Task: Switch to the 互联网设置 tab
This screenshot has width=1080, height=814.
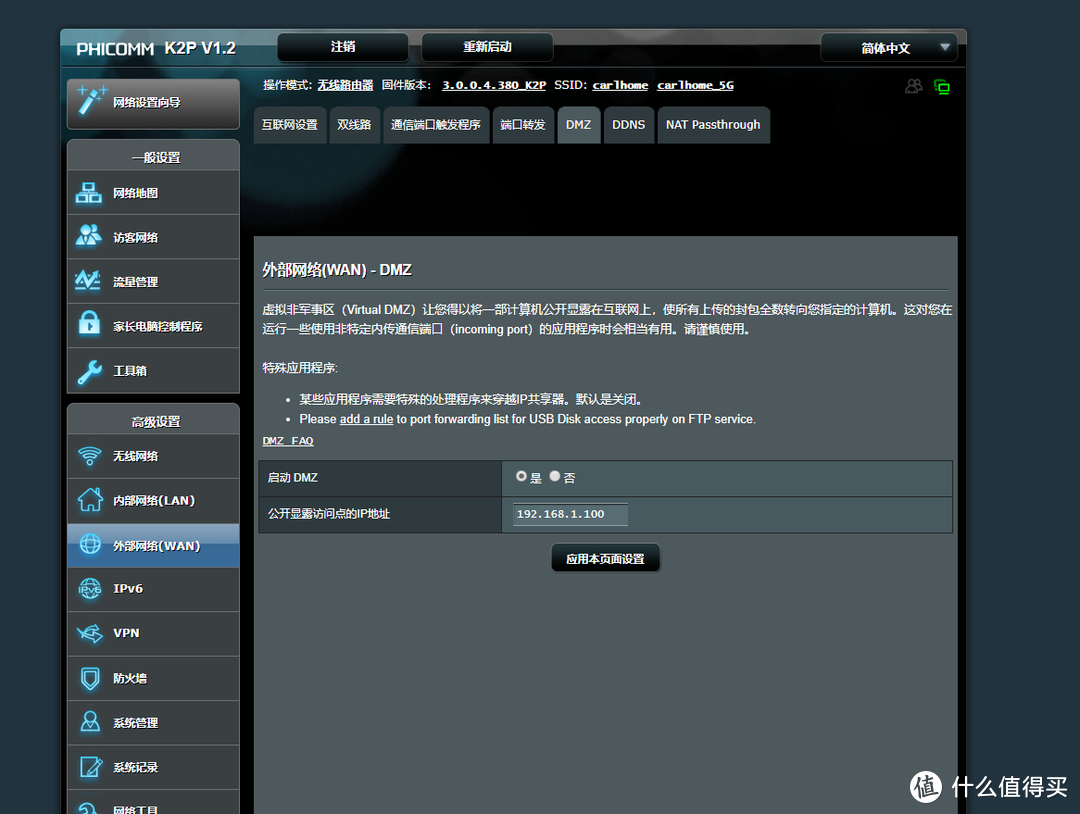Action: [290, 125]
